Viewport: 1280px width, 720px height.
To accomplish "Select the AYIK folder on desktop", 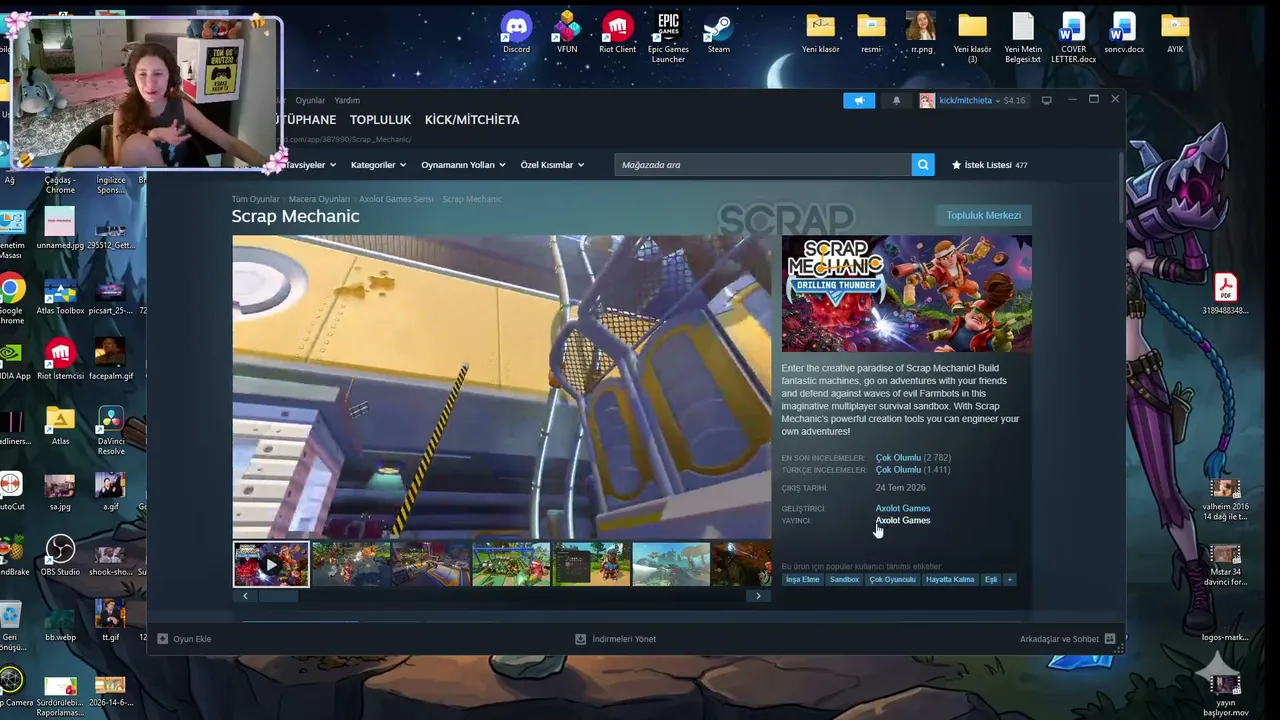I will (x=1175, y=32).
